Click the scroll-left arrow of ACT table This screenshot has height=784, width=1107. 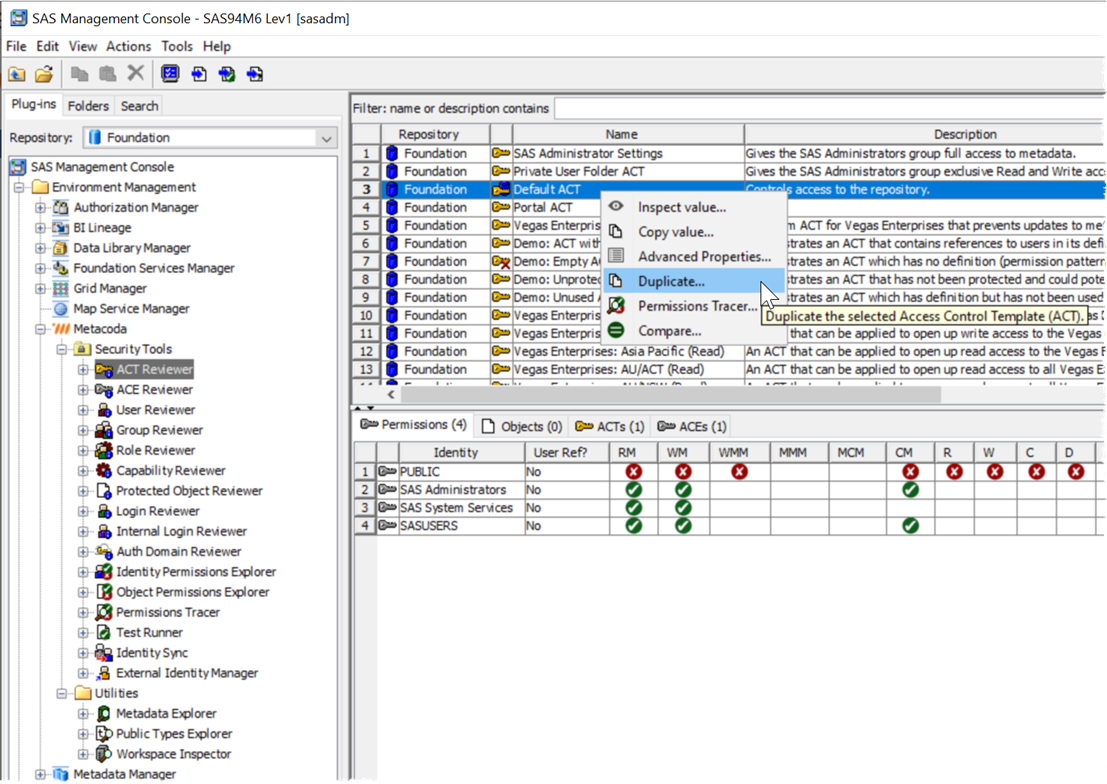(391, 395)
